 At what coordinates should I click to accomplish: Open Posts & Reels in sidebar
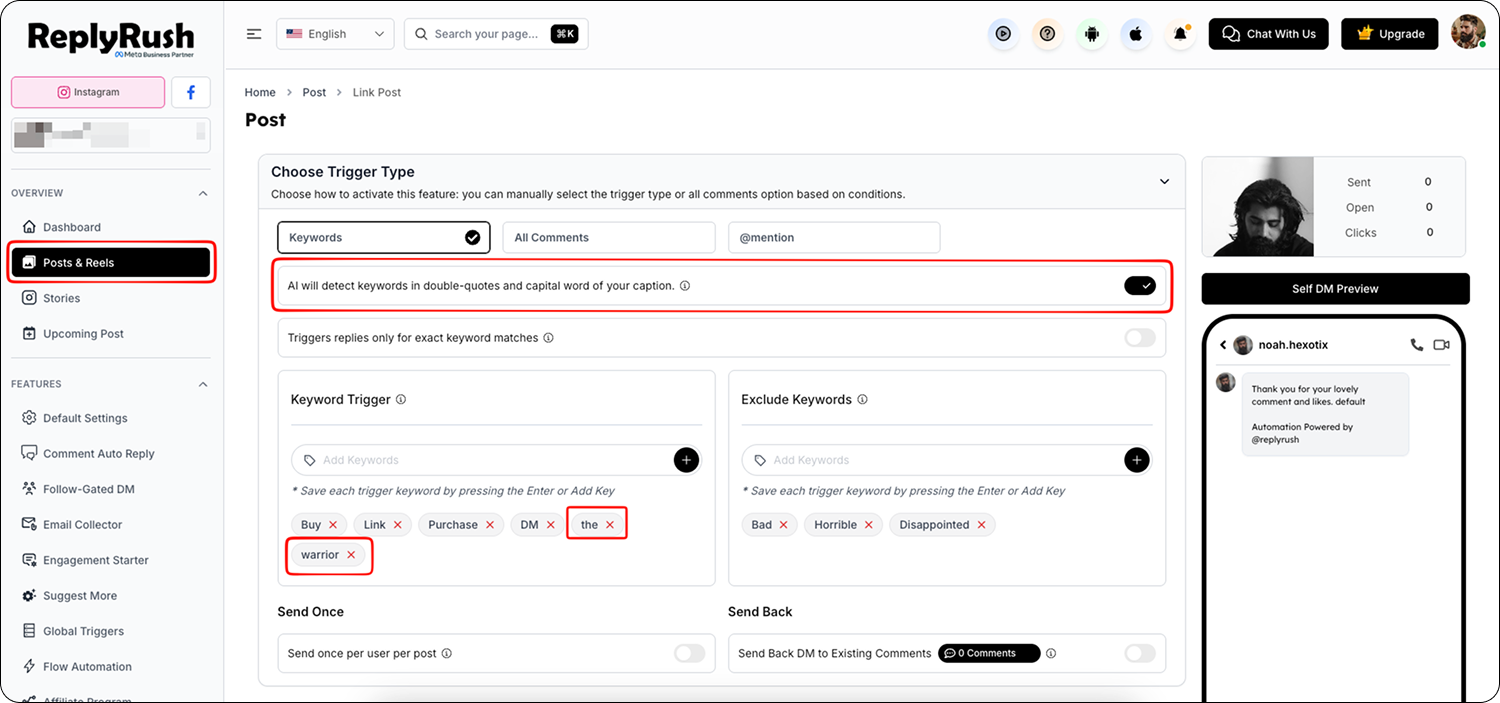pos(111,263)
